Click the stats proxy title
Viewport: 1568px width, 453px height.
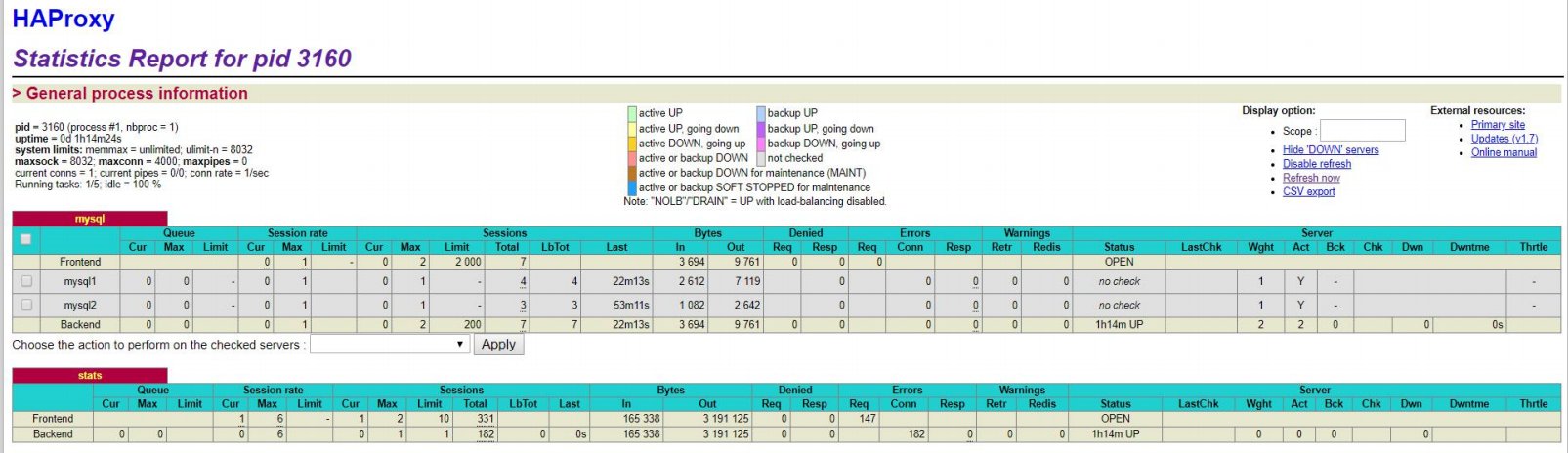tap(90, 375)
